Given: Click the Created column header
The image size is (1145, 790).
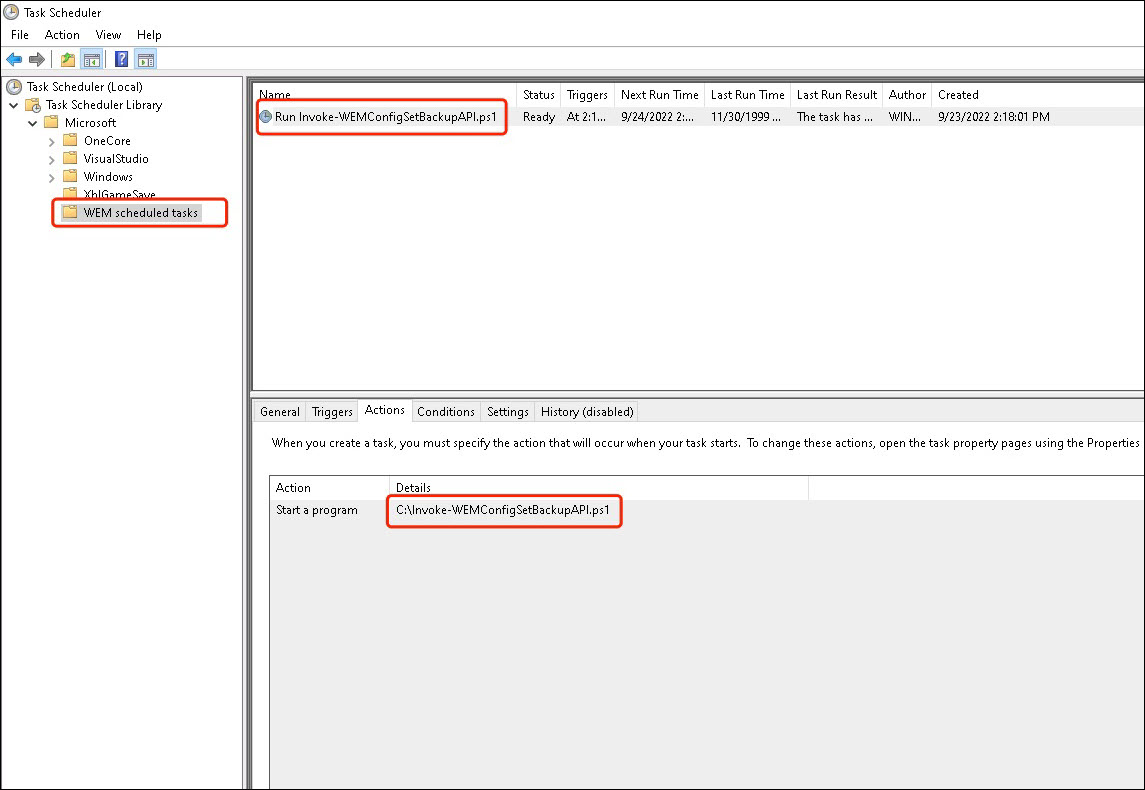Looking at the screenshot, I should point(958,95).
